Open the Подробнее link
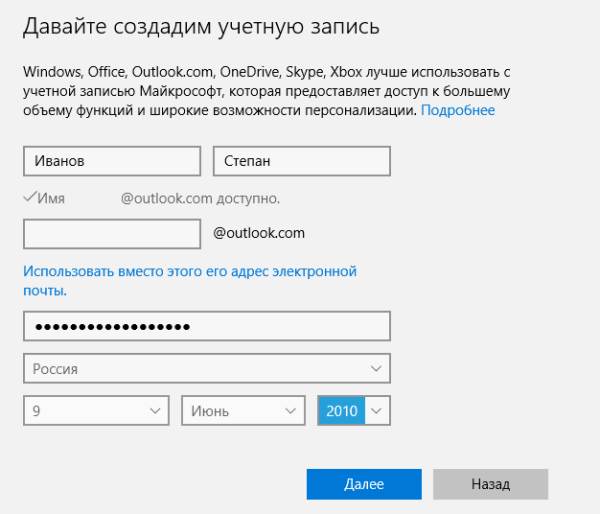600x514 pixels. tap(458, 110)
